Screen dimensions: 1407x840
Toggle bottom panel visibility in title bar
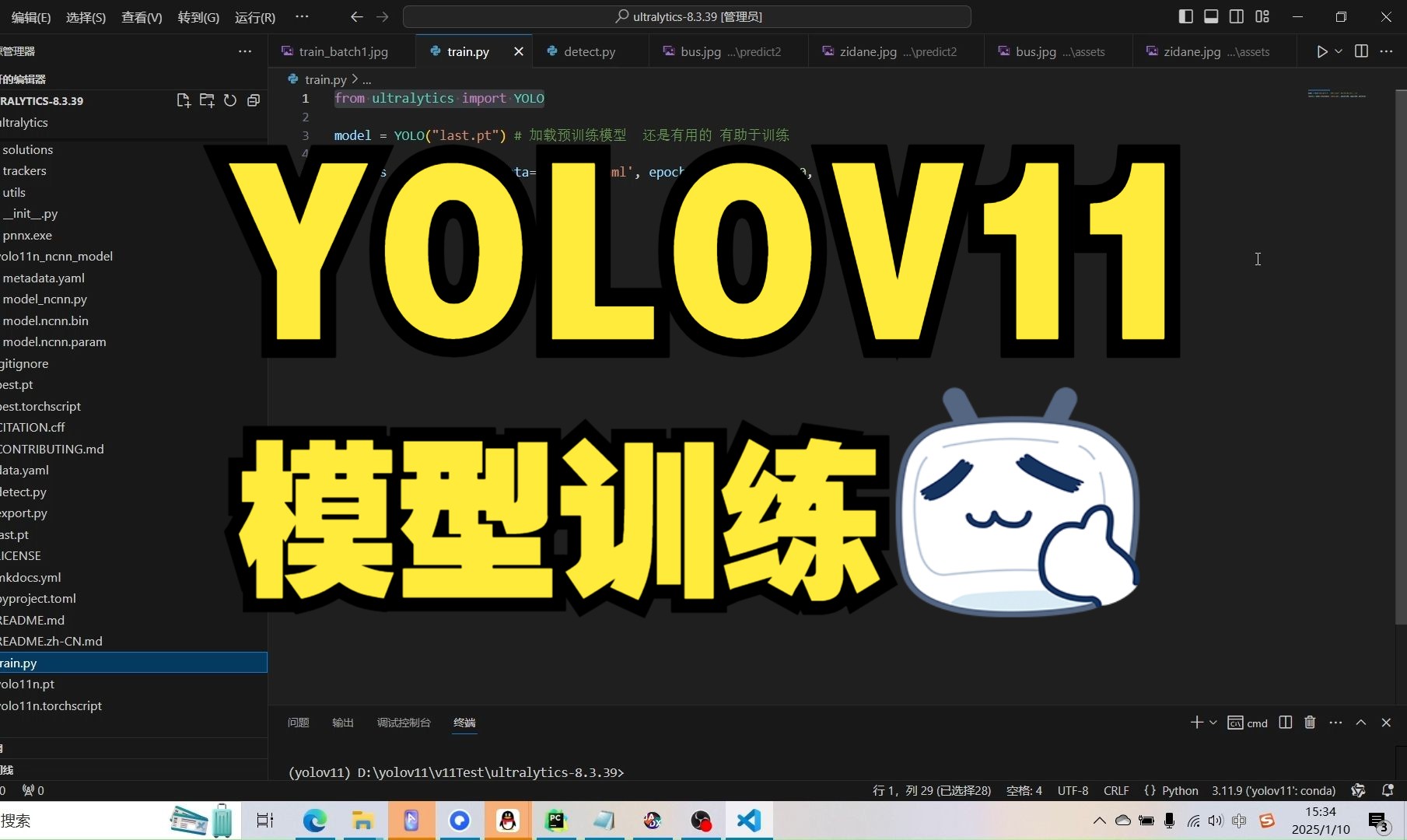[1211, 16]
